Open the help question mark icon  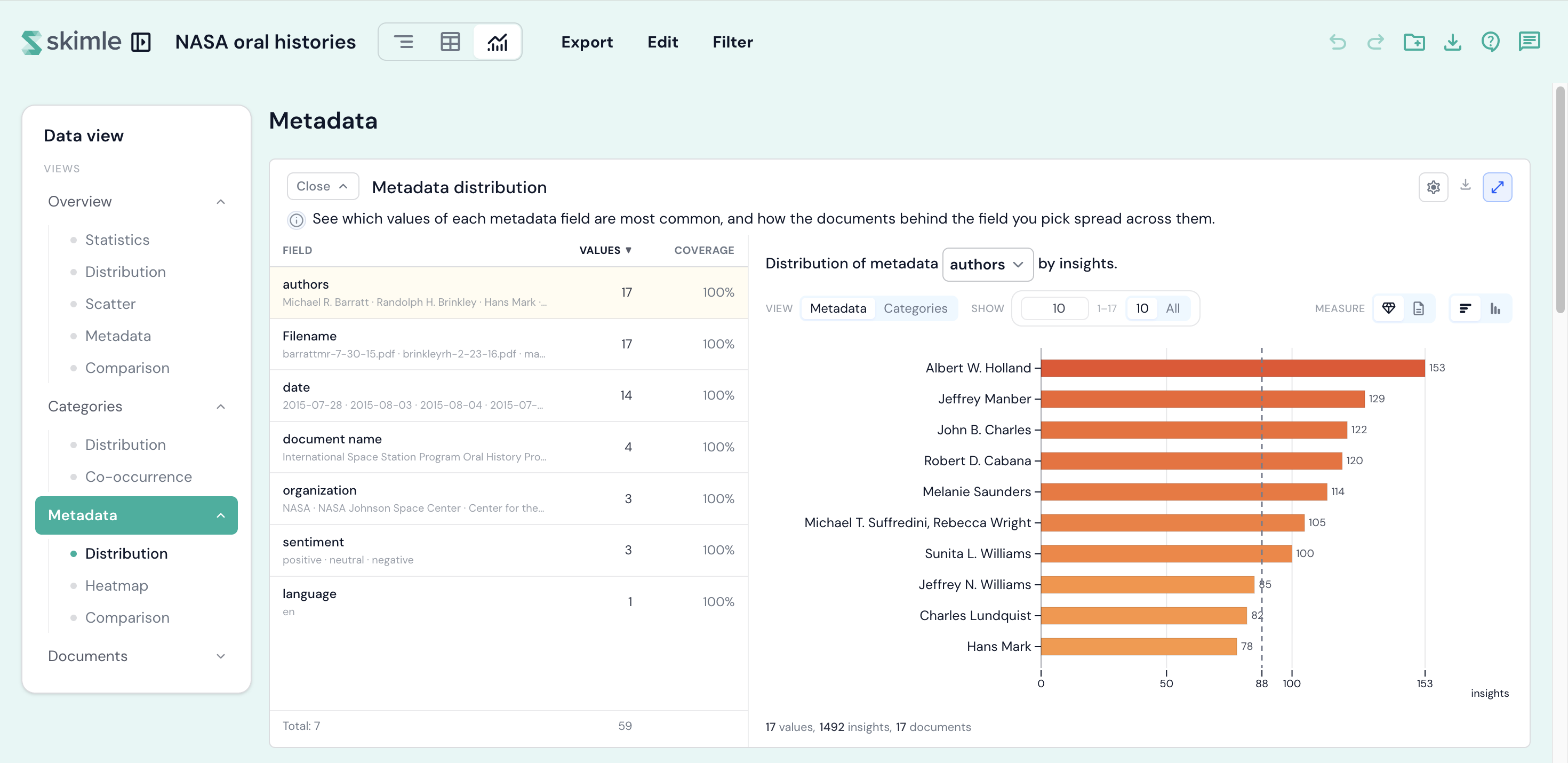coord(1491,42)
